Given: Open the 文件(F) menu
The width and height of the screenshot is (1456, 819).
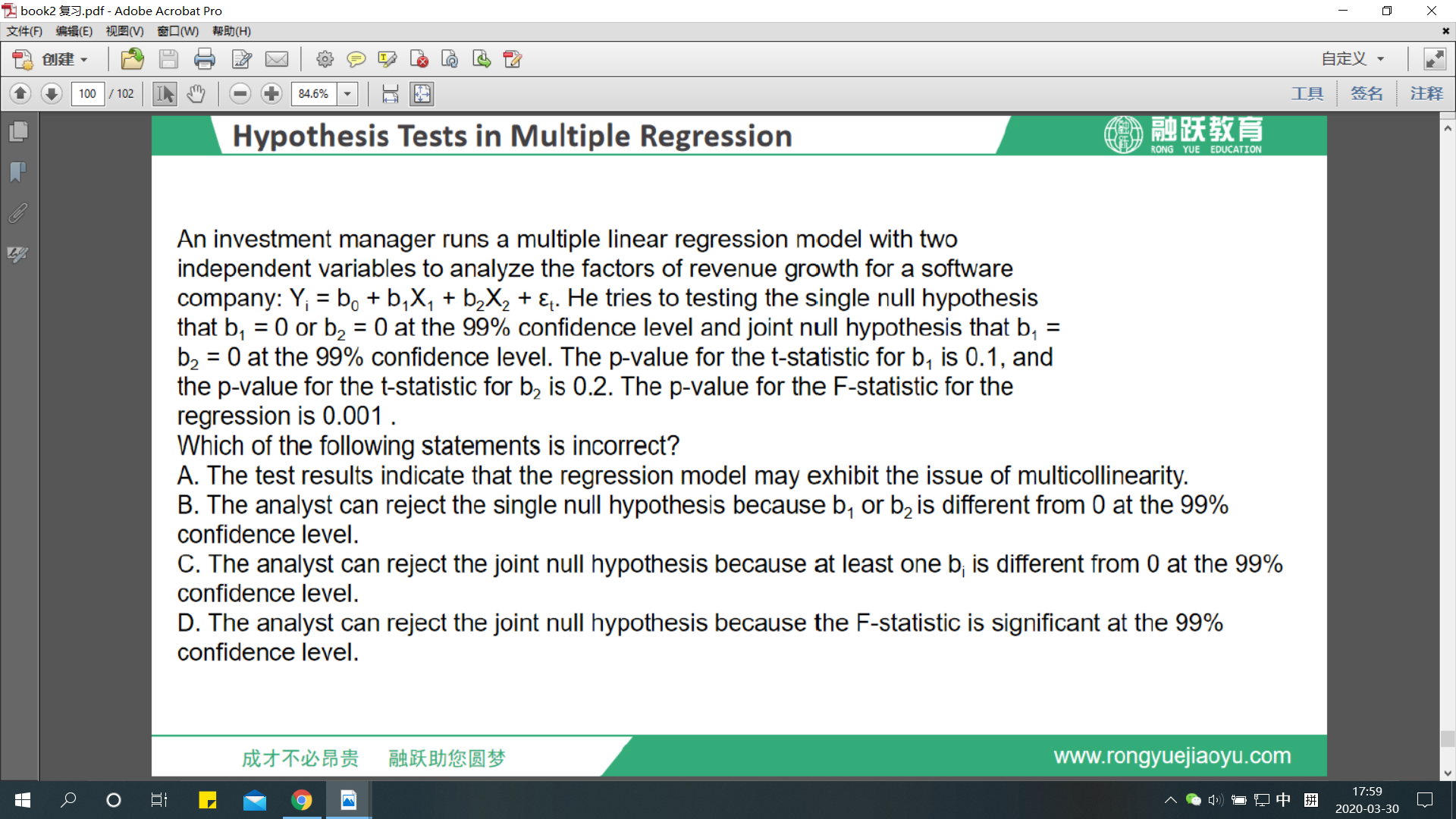Looking at the screenshot, I should [24, 31].
